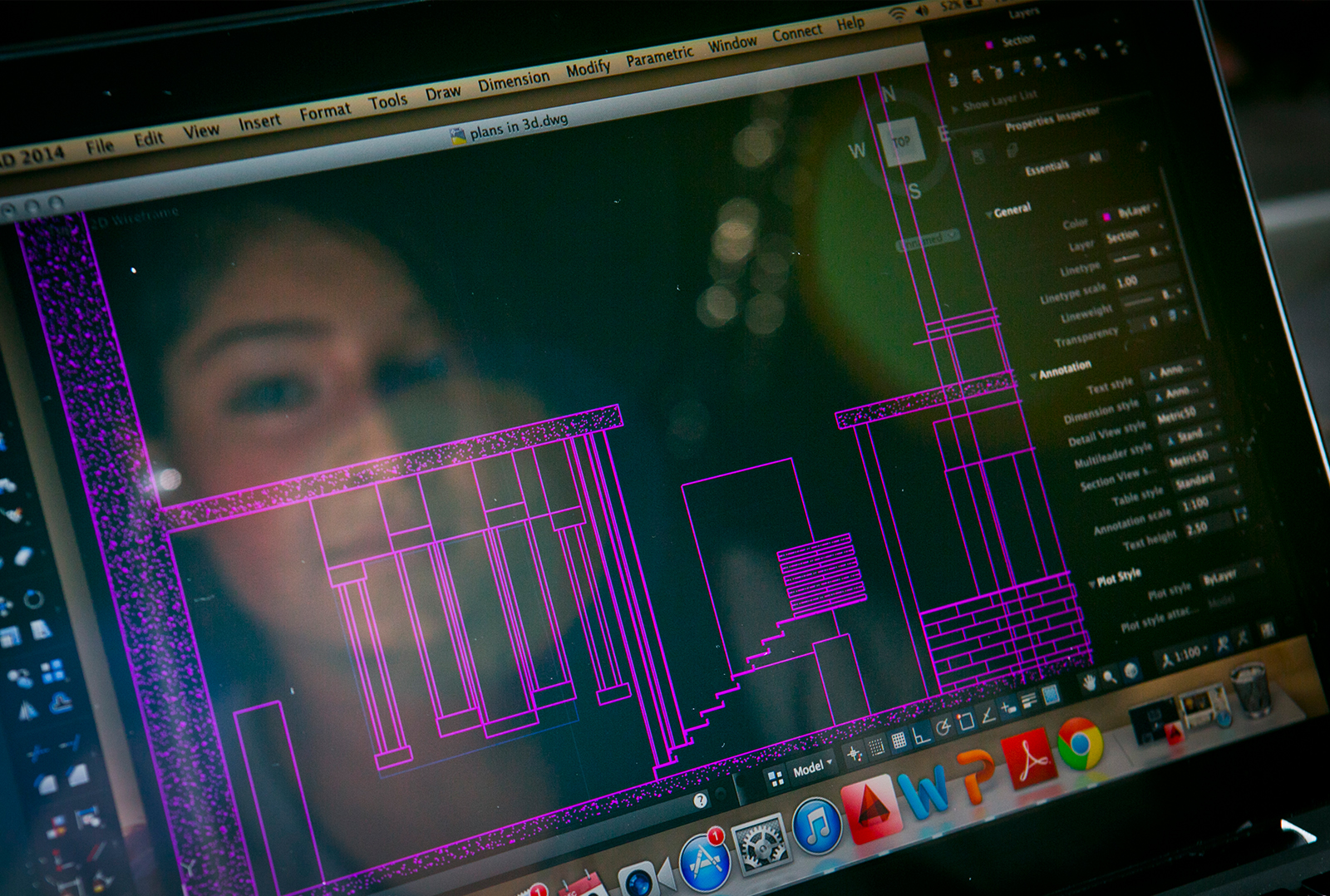This screenshot has width=1330, height=896.
Task: Click the Zoom magnifier icon in status bar
Action: 1110,677
